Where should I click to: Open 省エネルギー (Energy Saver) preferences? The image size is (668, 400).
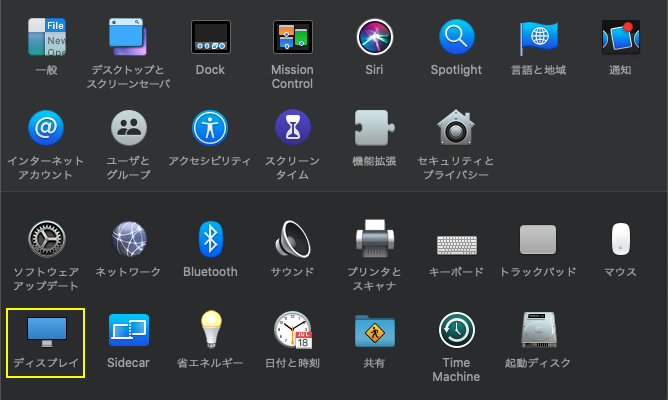[x=211, y=330]
